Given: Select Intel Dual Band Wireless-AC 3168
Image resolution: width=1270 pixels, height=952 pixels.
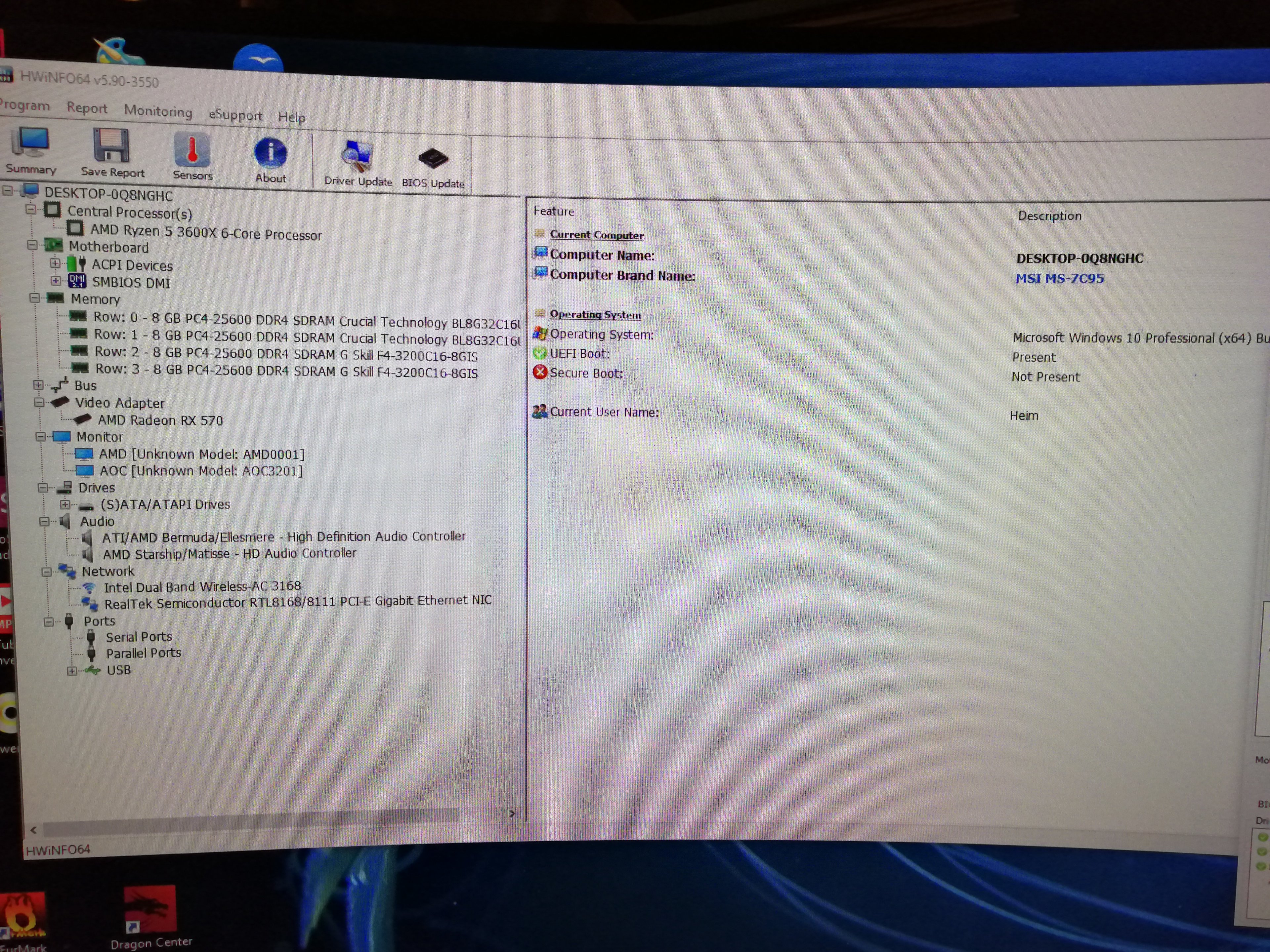Looking at the screenshot, I should point(202,586).
